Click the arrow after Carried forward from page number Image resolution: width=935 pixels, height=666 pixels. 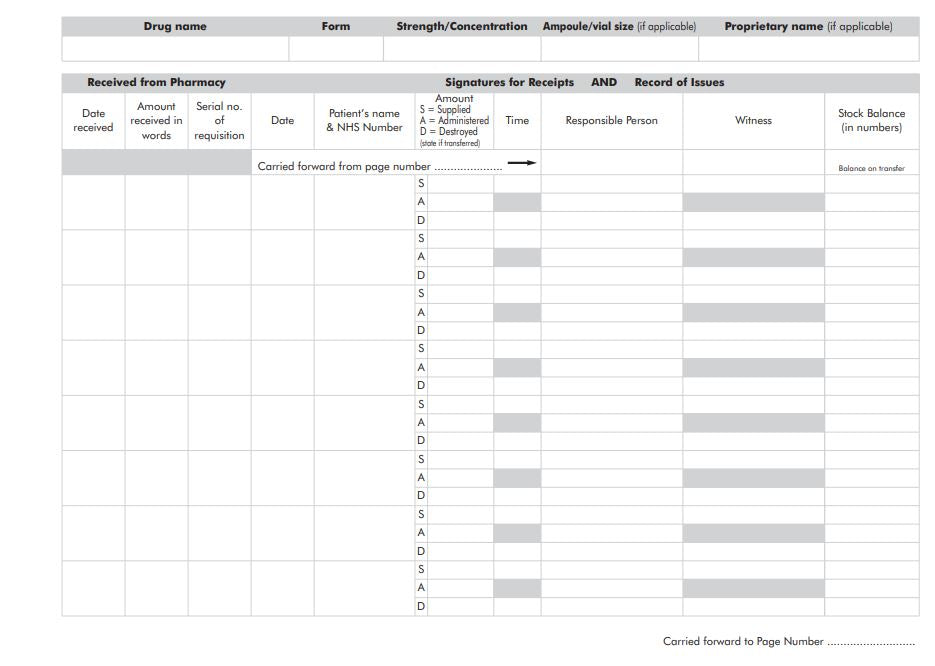click(x=521, y=163)
